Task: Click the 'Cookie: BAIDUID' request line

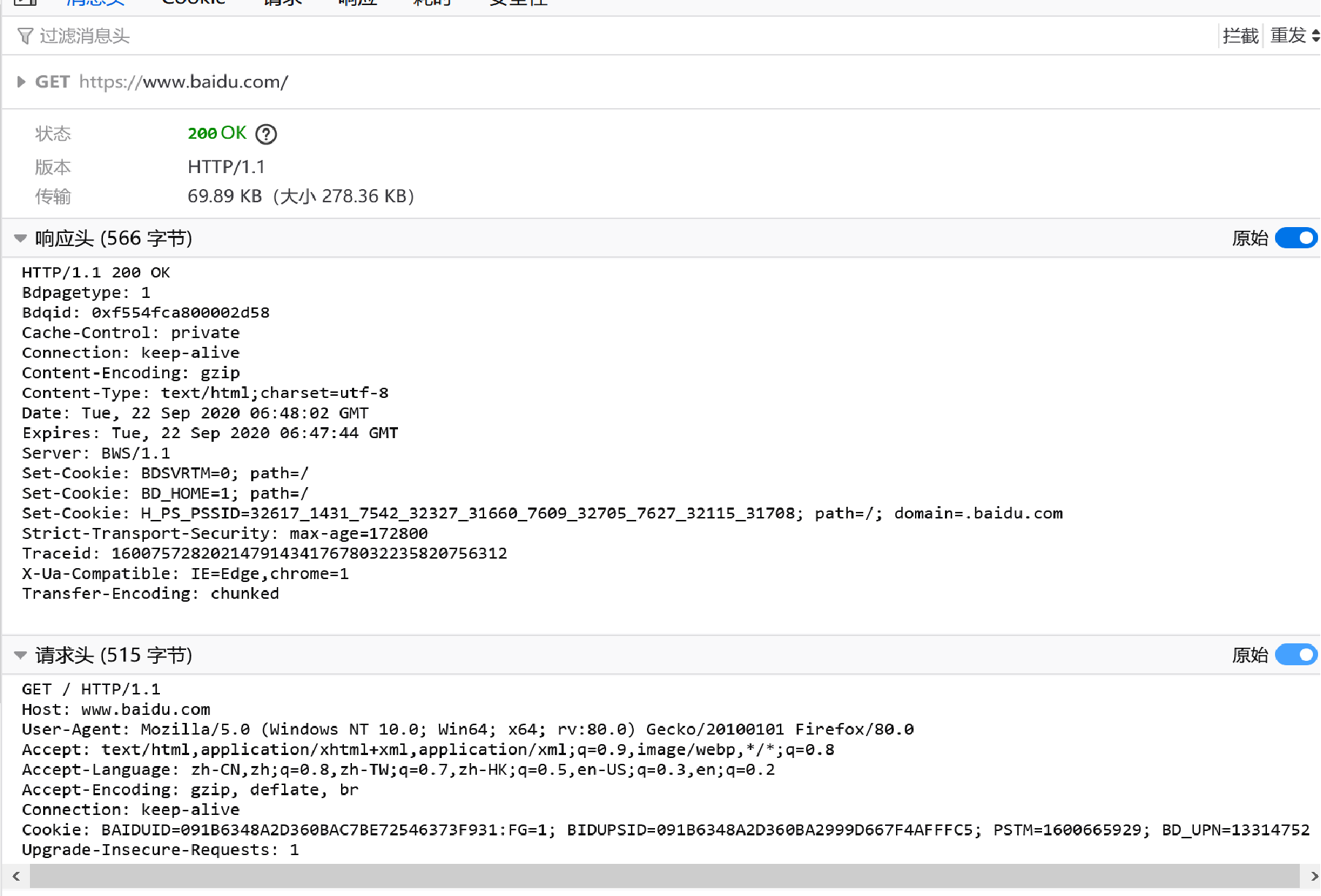Action: 666,830
